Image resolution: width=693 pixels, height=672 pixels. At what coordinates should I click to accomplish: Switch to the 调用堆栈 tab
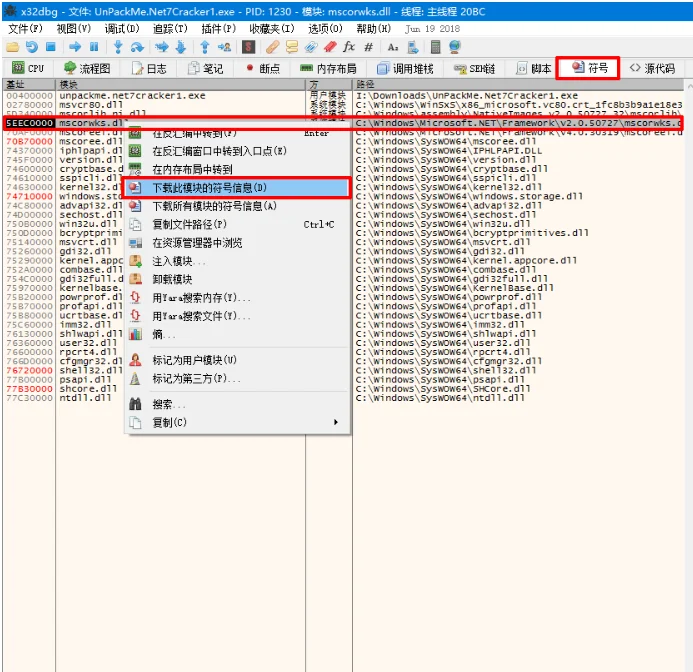tap(405, 69)
